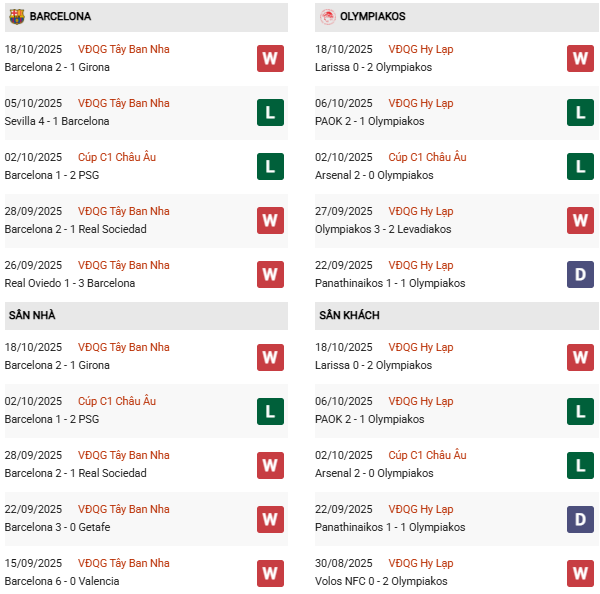Click the Barcelona club crest icon

(15, 16)
